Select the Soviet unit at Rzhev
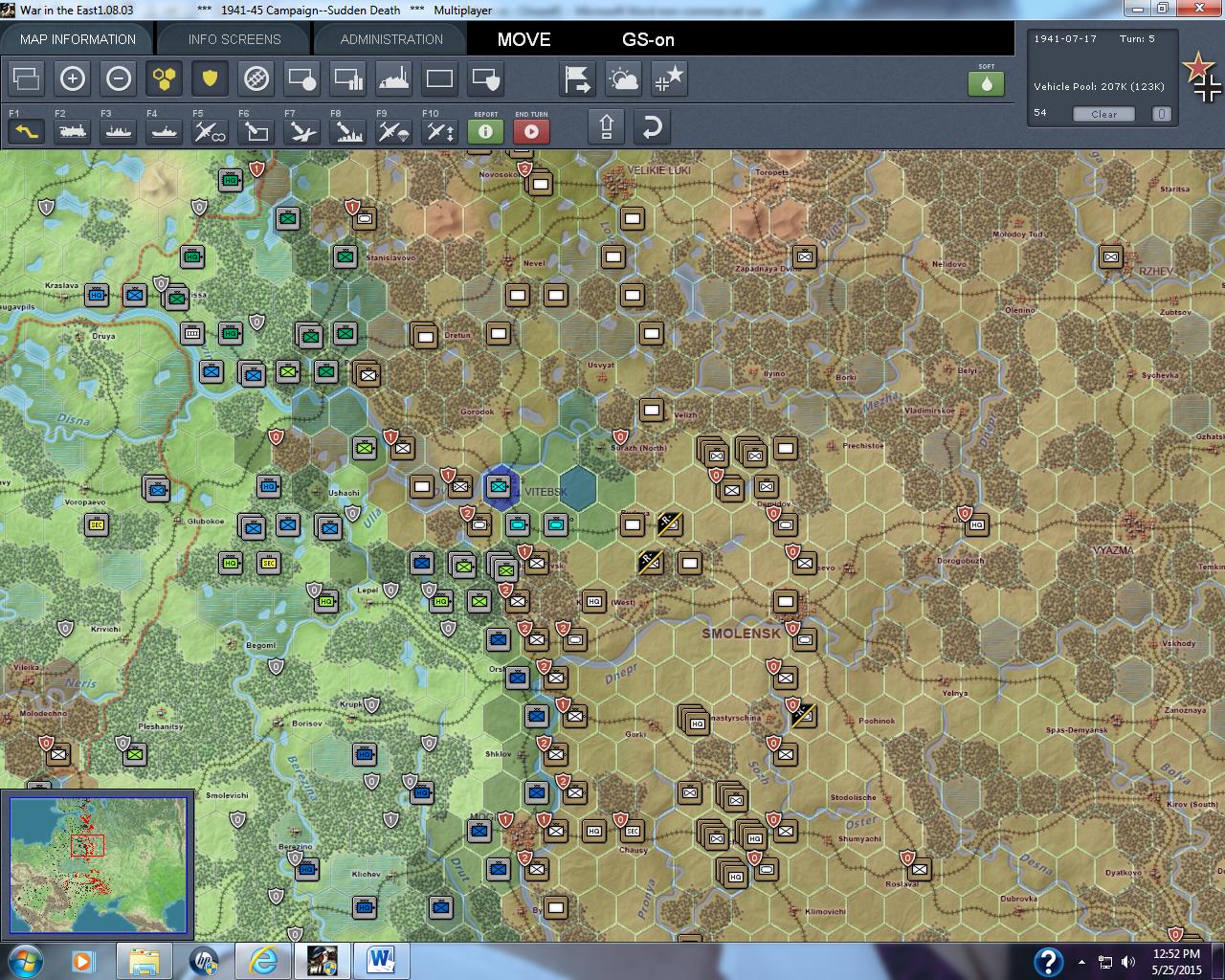The height and width of the screenshot is (980, 1225). [x=1111, y=256]
